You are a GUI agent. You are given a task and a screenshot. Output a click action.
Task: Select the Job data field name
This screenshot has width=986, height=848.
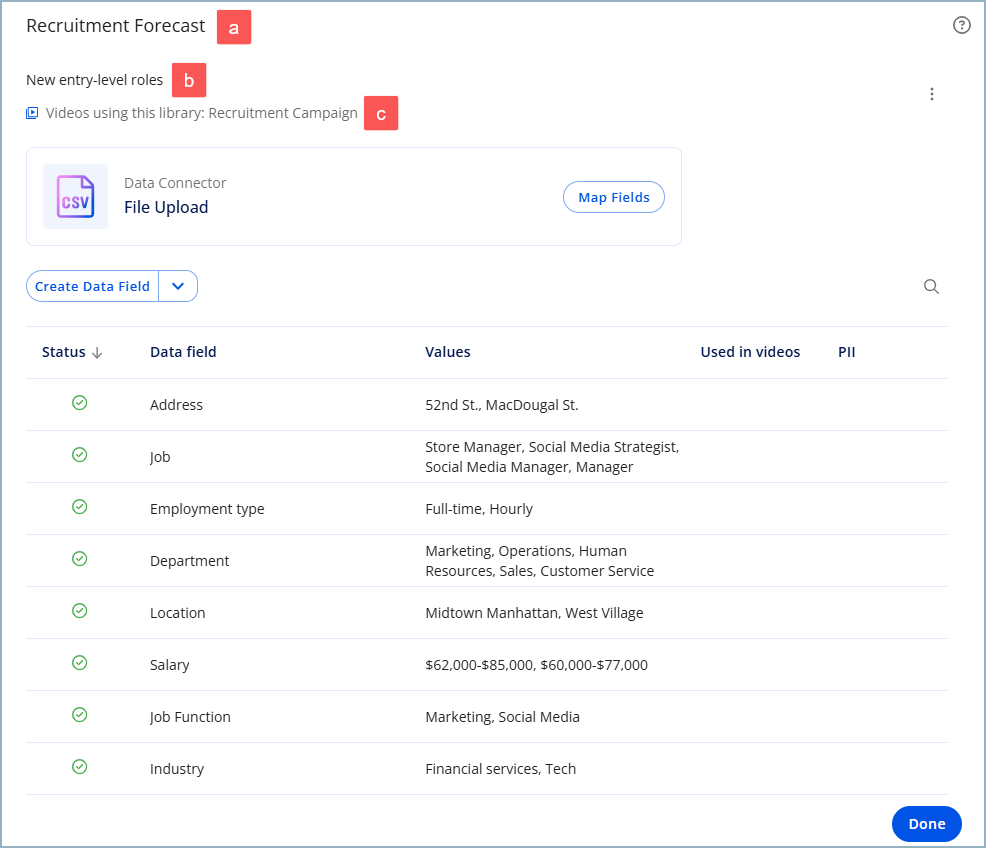point(160,457)
